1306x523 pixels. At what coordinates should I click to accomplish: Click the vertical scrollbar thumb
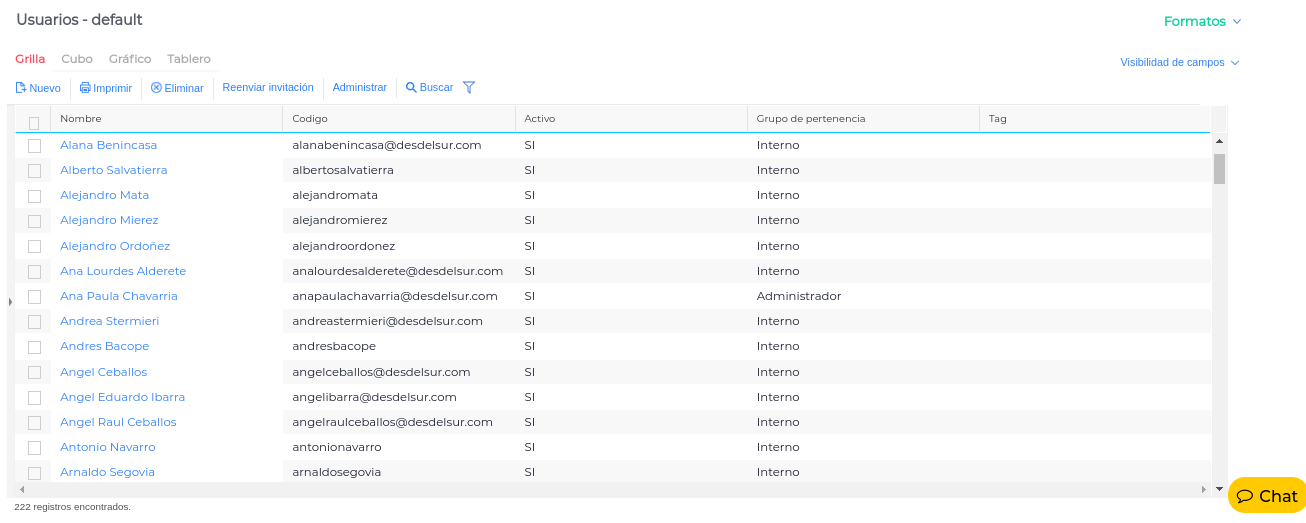(x=1219, y=168)
